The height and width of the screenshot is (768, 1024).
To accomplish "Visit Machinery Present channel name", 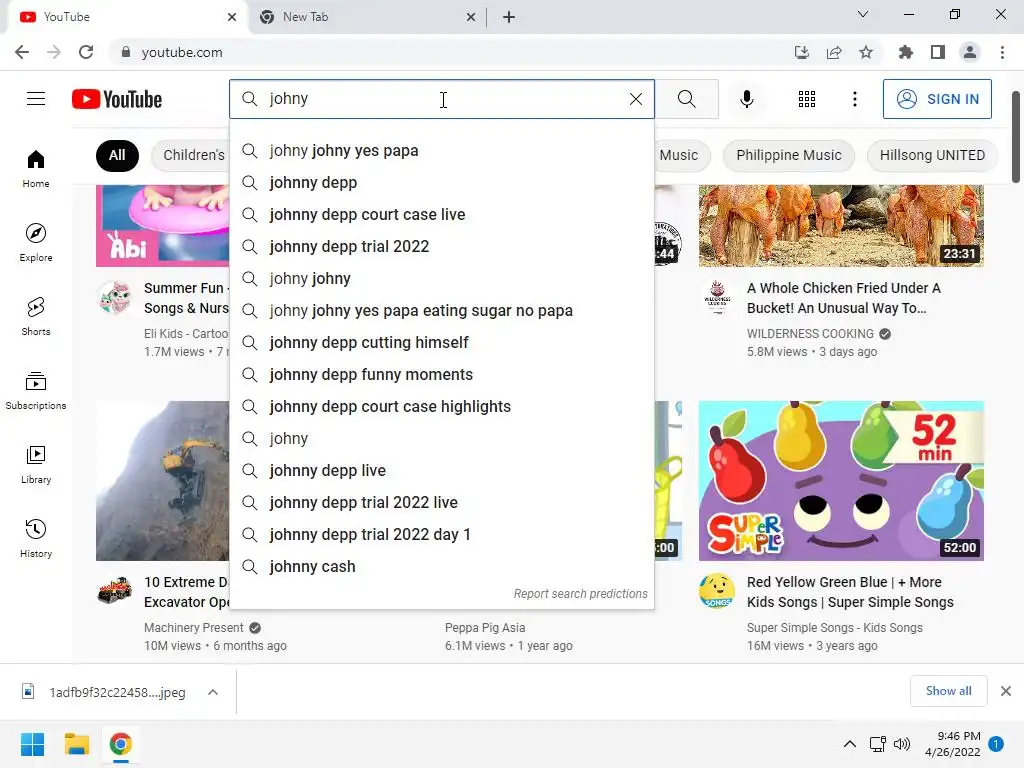I will 193,628.
